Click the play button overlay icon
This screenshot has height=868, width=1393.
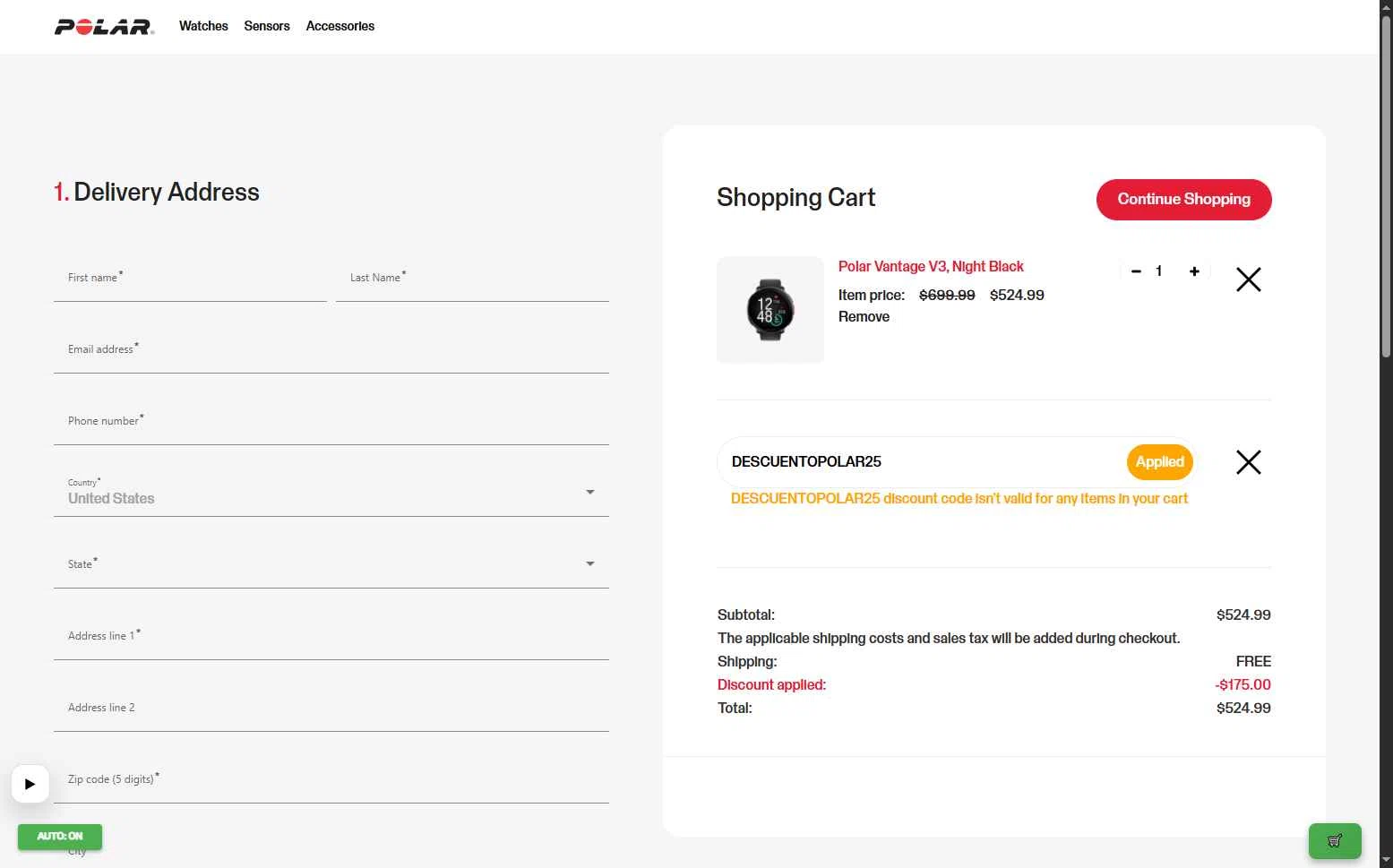pyautogui.click(x=30, y=784)
